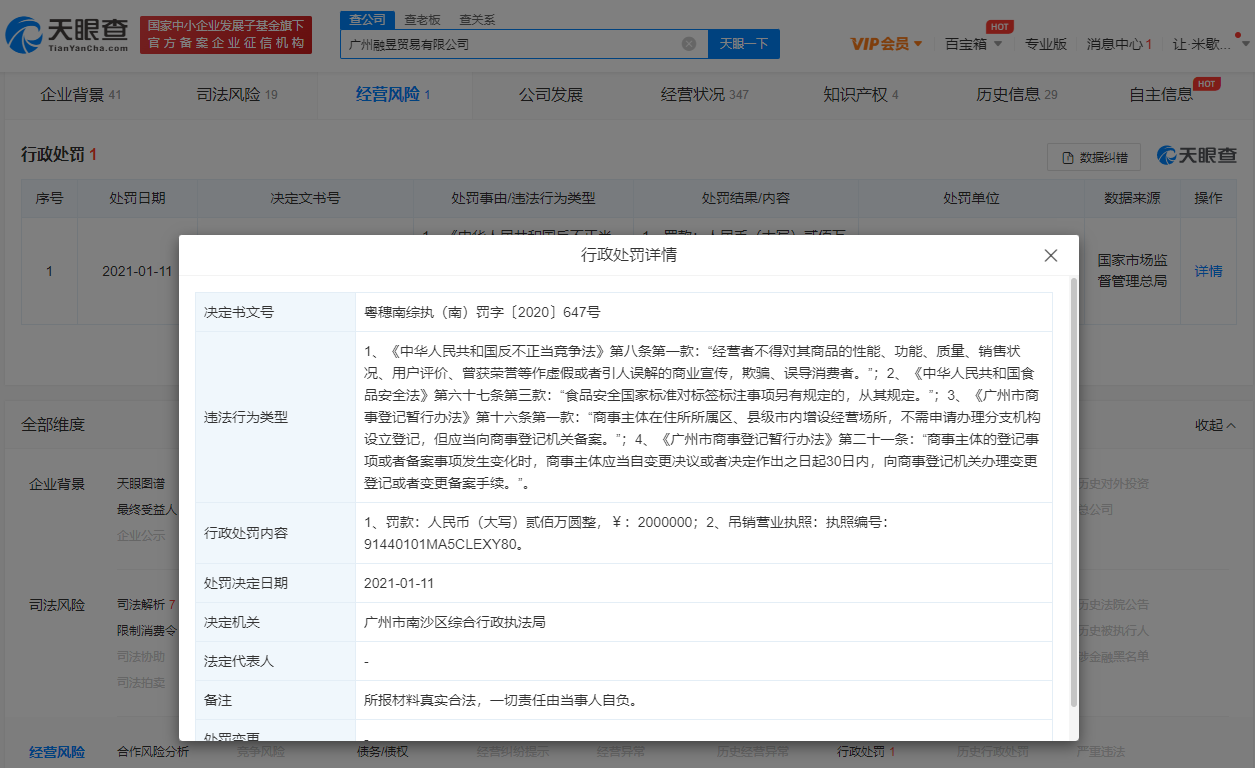Open the VIP会员 dropdown

coord(886,44)
